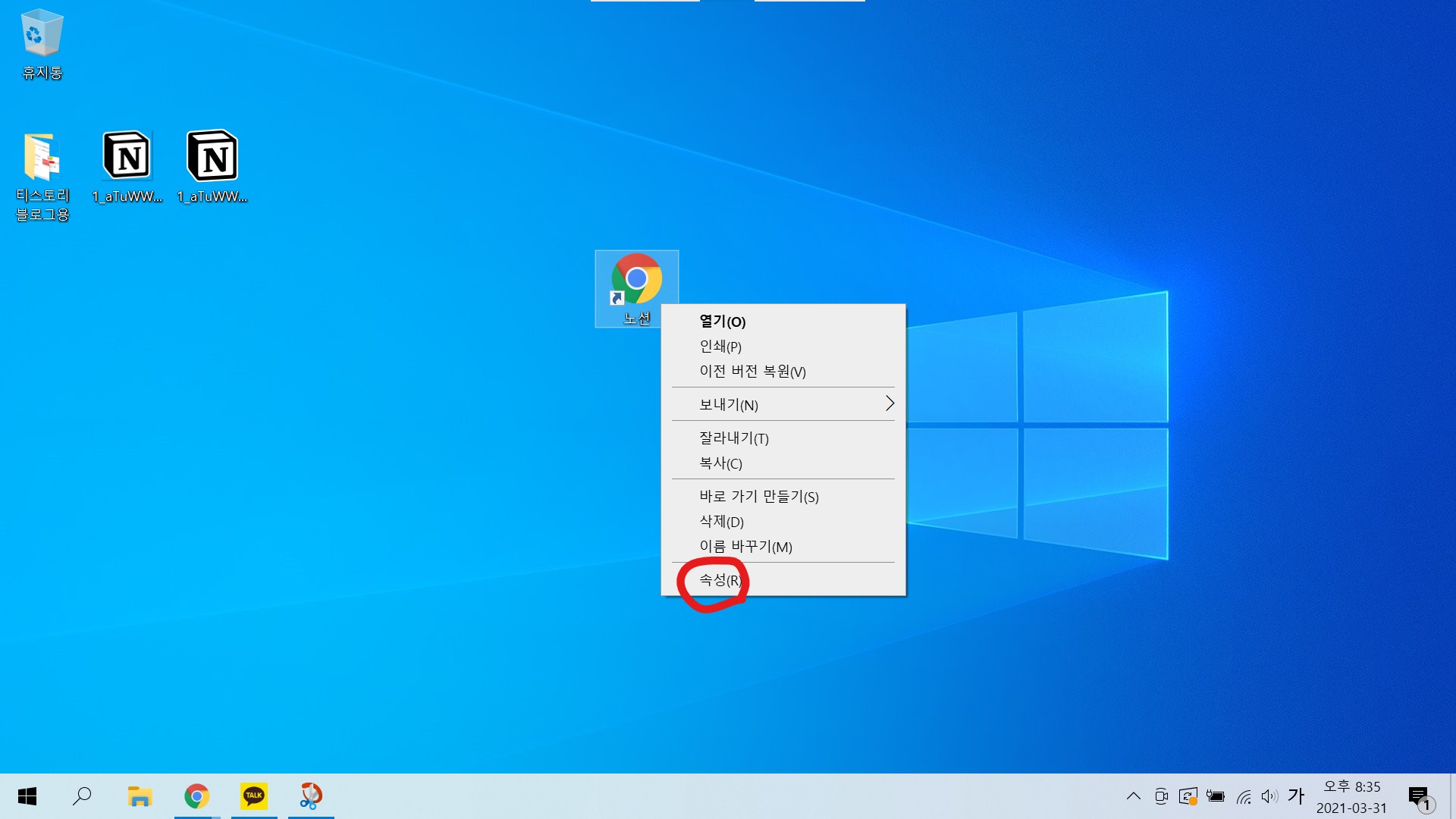
Task: Select 이름 바꾸기(M) menu option
Action: click(745, 547)
